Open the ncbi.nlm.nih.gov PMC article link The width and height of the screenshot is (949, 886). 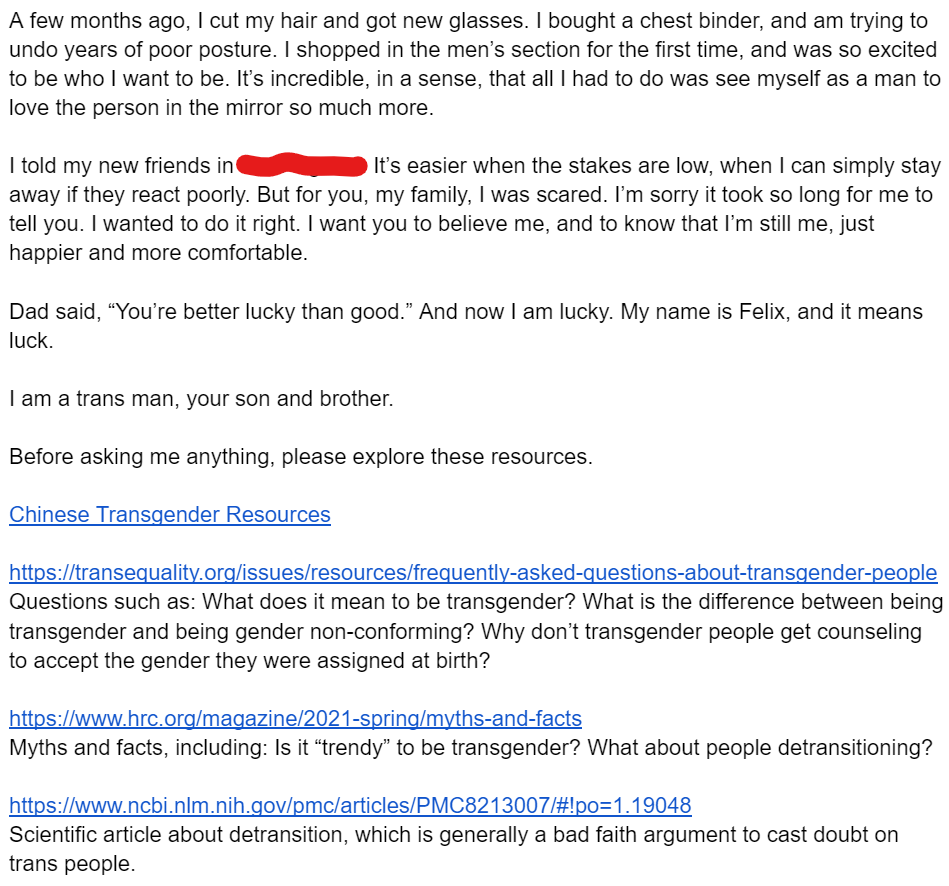click(x=350, y=805)
